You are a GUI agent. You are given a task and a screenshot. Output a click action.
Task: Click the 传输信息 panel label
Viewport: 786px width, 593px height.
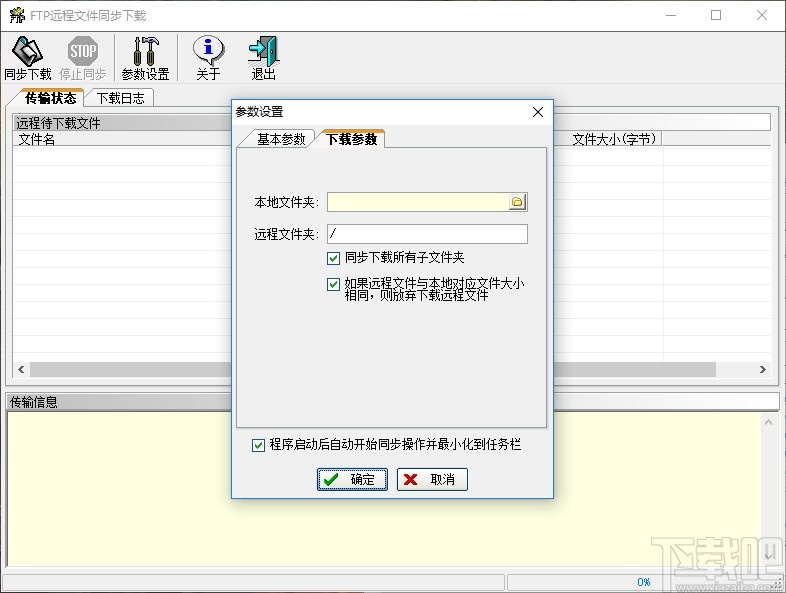[34, 402]
